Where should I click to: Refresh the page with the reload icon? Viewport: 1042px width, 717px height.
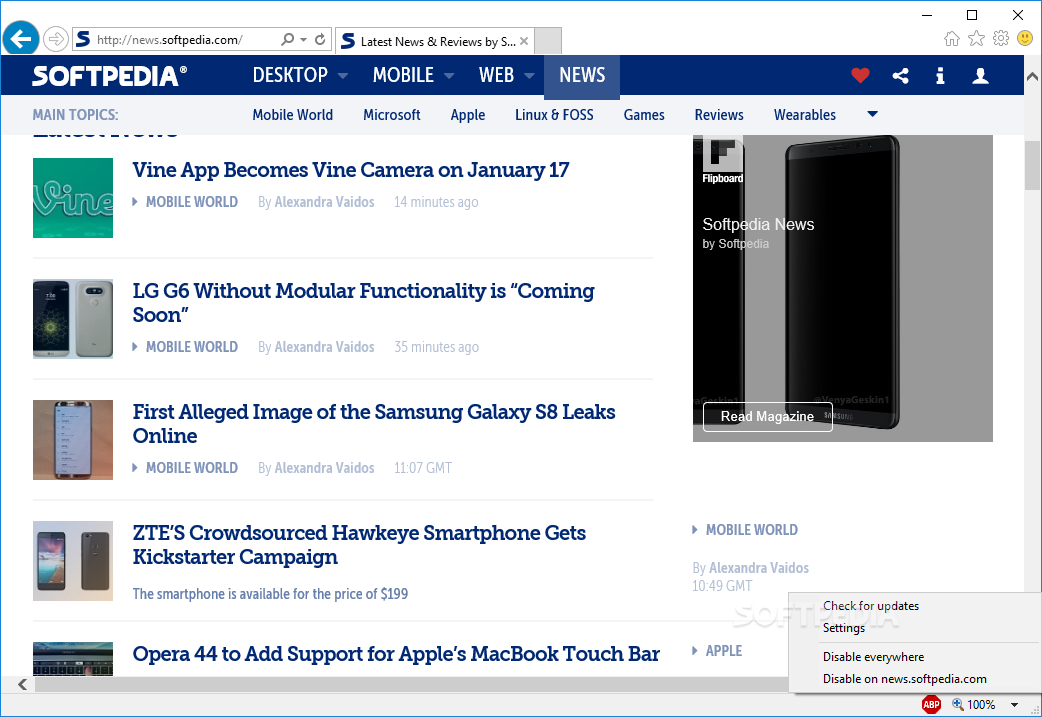tap(320, 39)
